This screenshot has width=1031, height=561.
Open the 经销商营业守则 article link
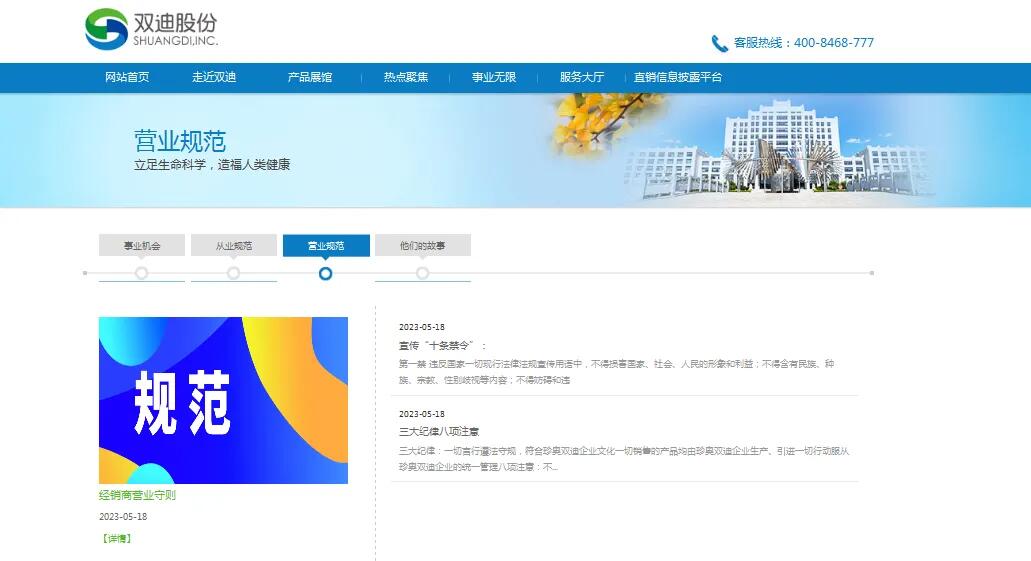coord(137,495)
